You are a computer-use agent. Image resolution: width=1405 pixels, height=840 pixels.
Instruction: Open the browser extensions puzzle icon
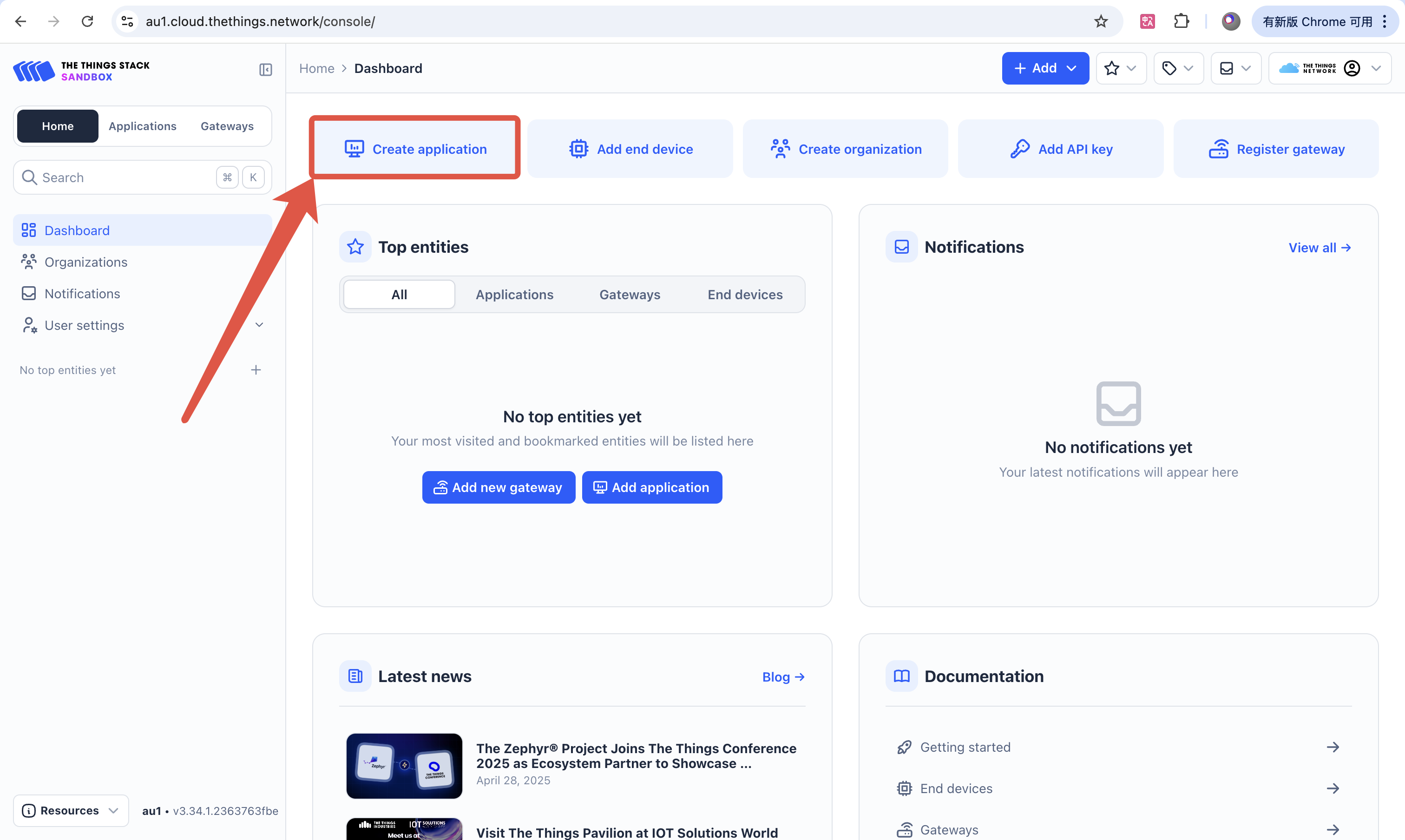click(1182, 21)
